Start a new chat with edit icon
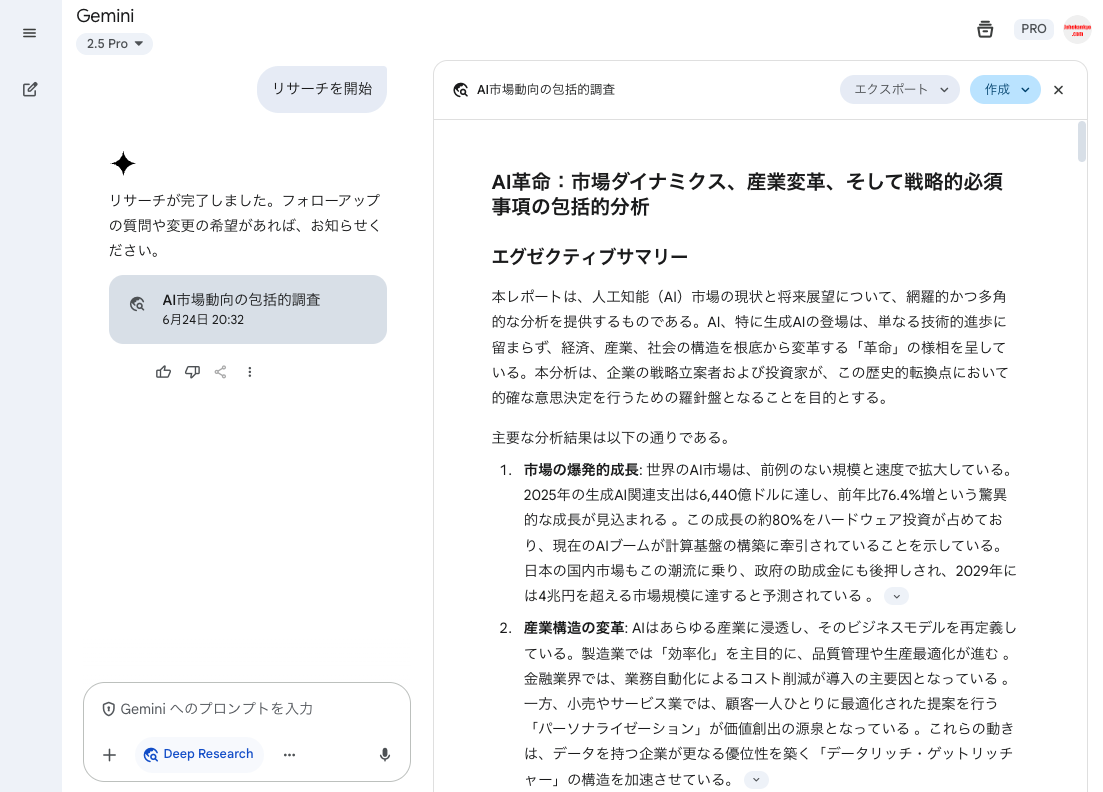The height and width of the screenshot is (792, 1103). point(30,90)
